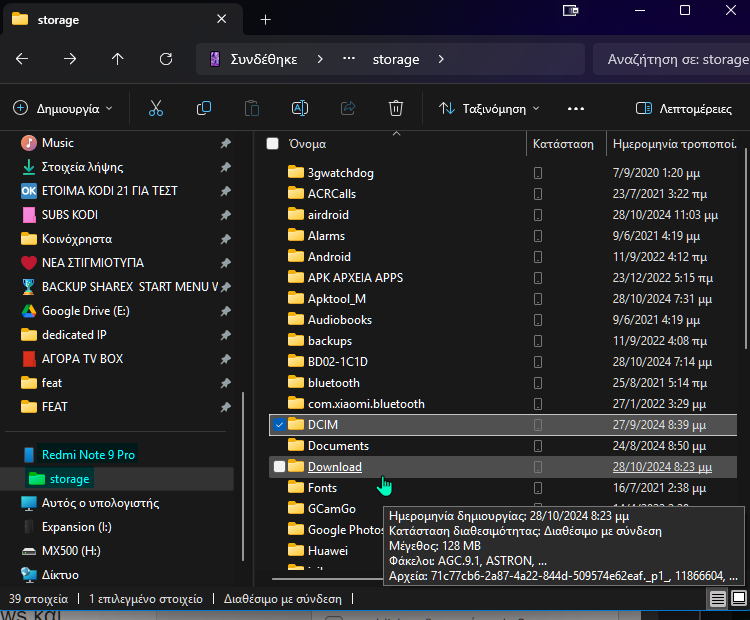Screen dimensions: 750x620
Task: Switch to details list view icon
Action: click(717, 598)
